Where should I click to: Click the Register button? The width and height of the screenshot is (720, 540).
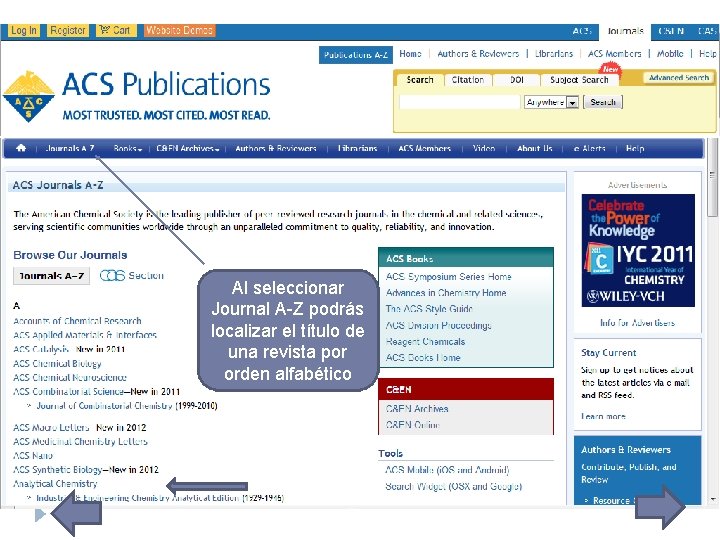point(68,30)
